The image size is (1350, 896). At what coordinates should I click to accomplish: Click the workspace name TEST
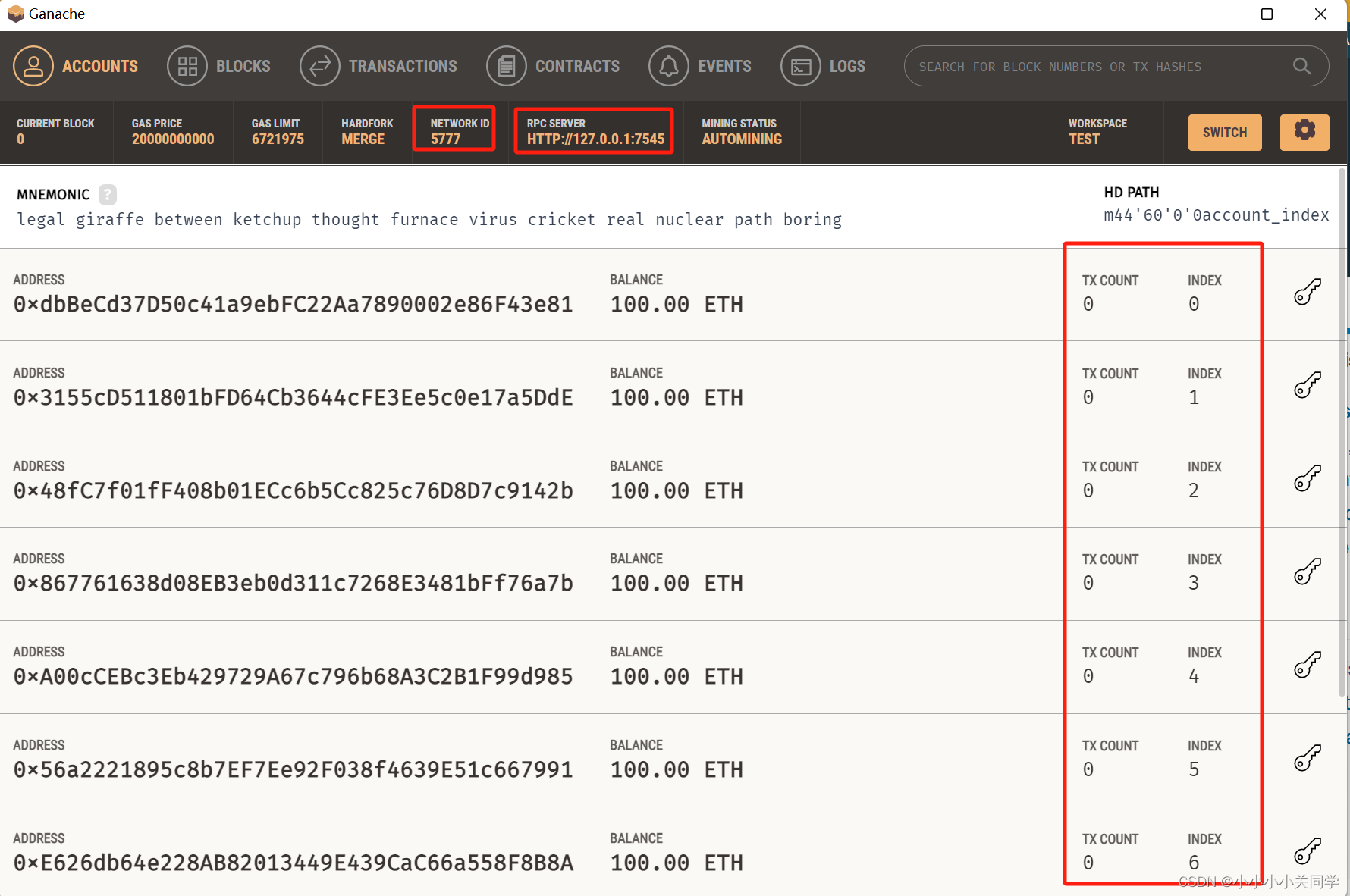1084,139
